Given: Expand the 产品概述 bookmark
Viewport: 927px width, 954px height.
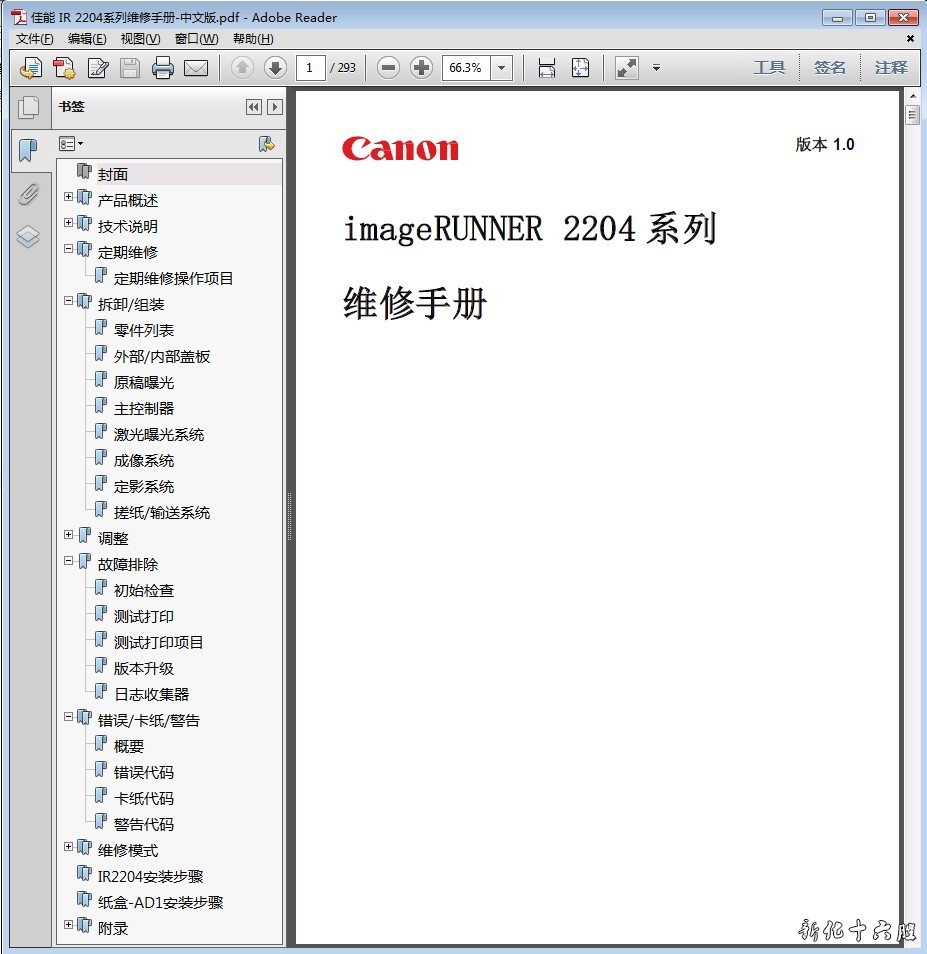Looking at the screenshot, I should [69, 197].
